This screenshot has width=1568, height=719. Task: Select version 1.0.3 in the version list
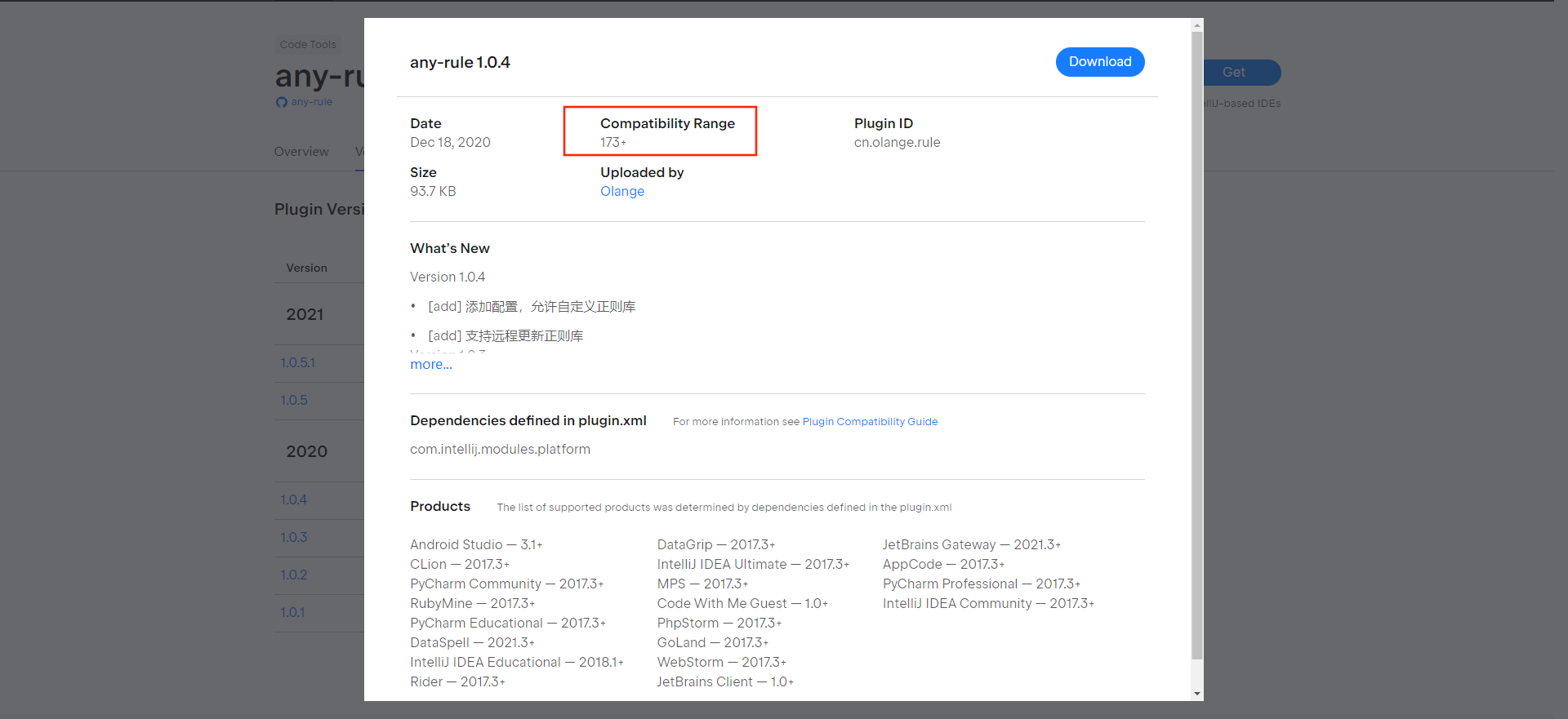pos(294,537)
